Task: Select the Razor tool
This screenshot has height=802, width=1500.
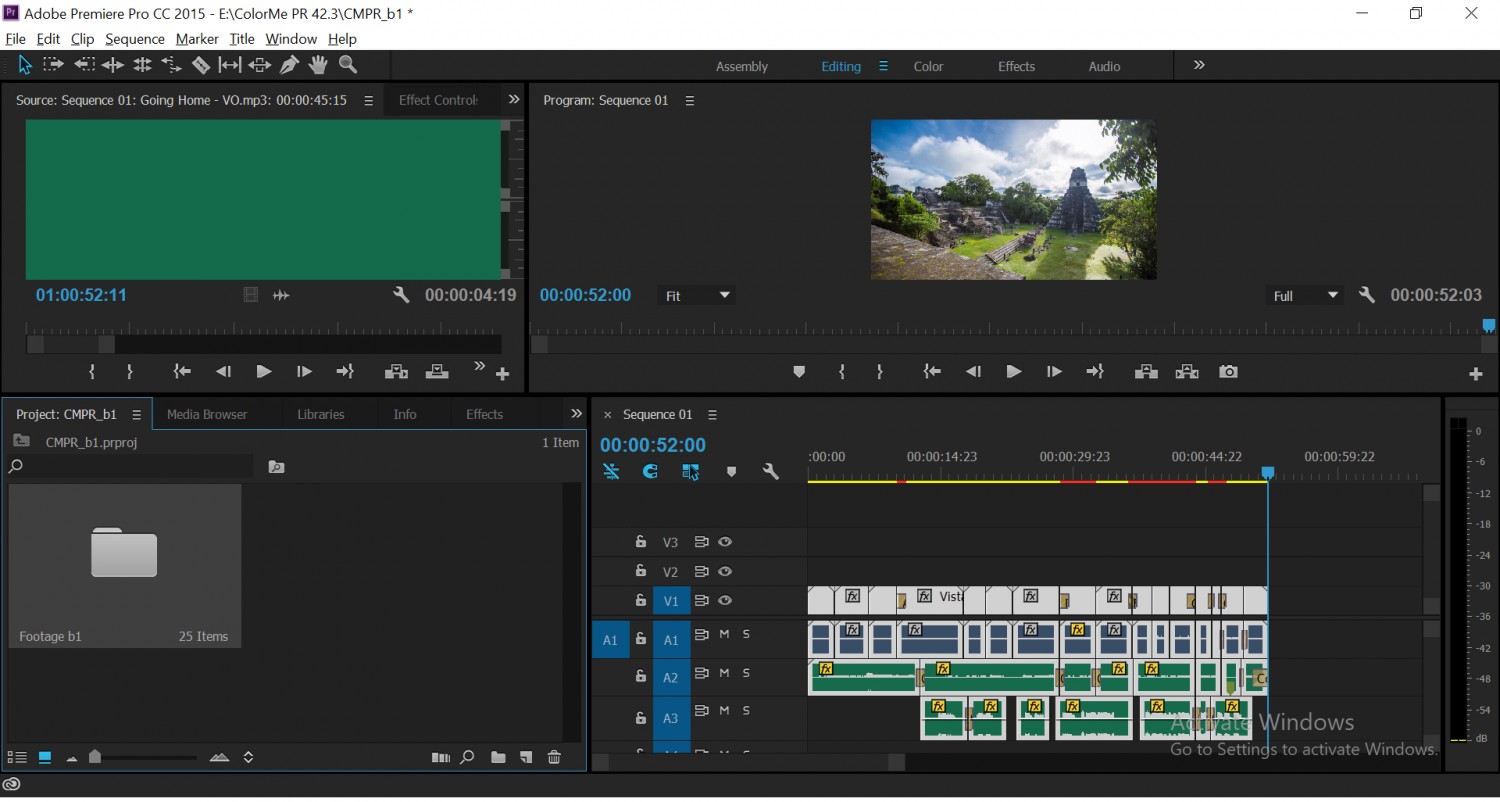Action: click(201, 65)
